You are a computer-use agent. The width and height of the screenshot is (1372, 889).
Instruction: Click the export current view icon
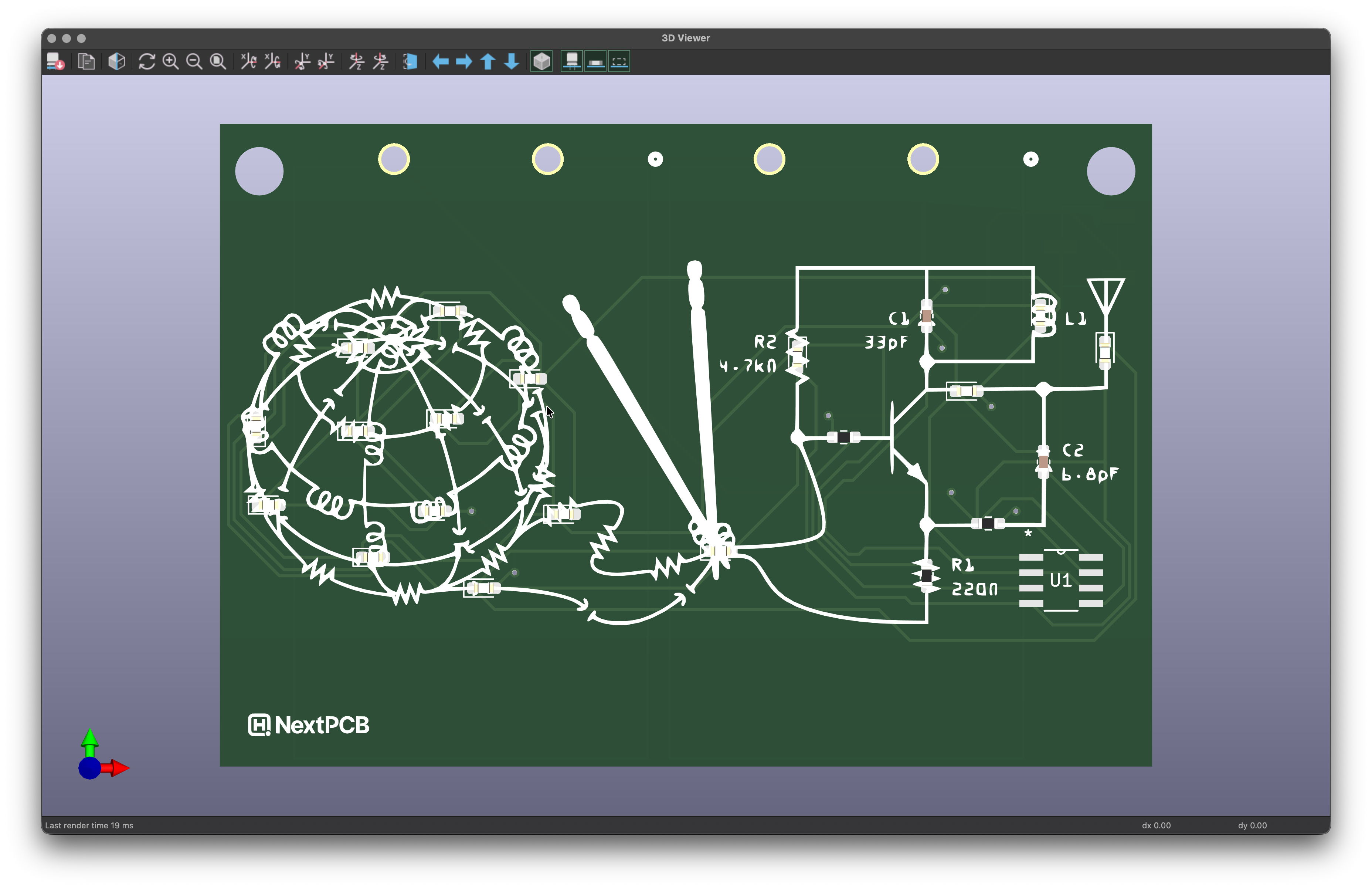pos(56,61)
